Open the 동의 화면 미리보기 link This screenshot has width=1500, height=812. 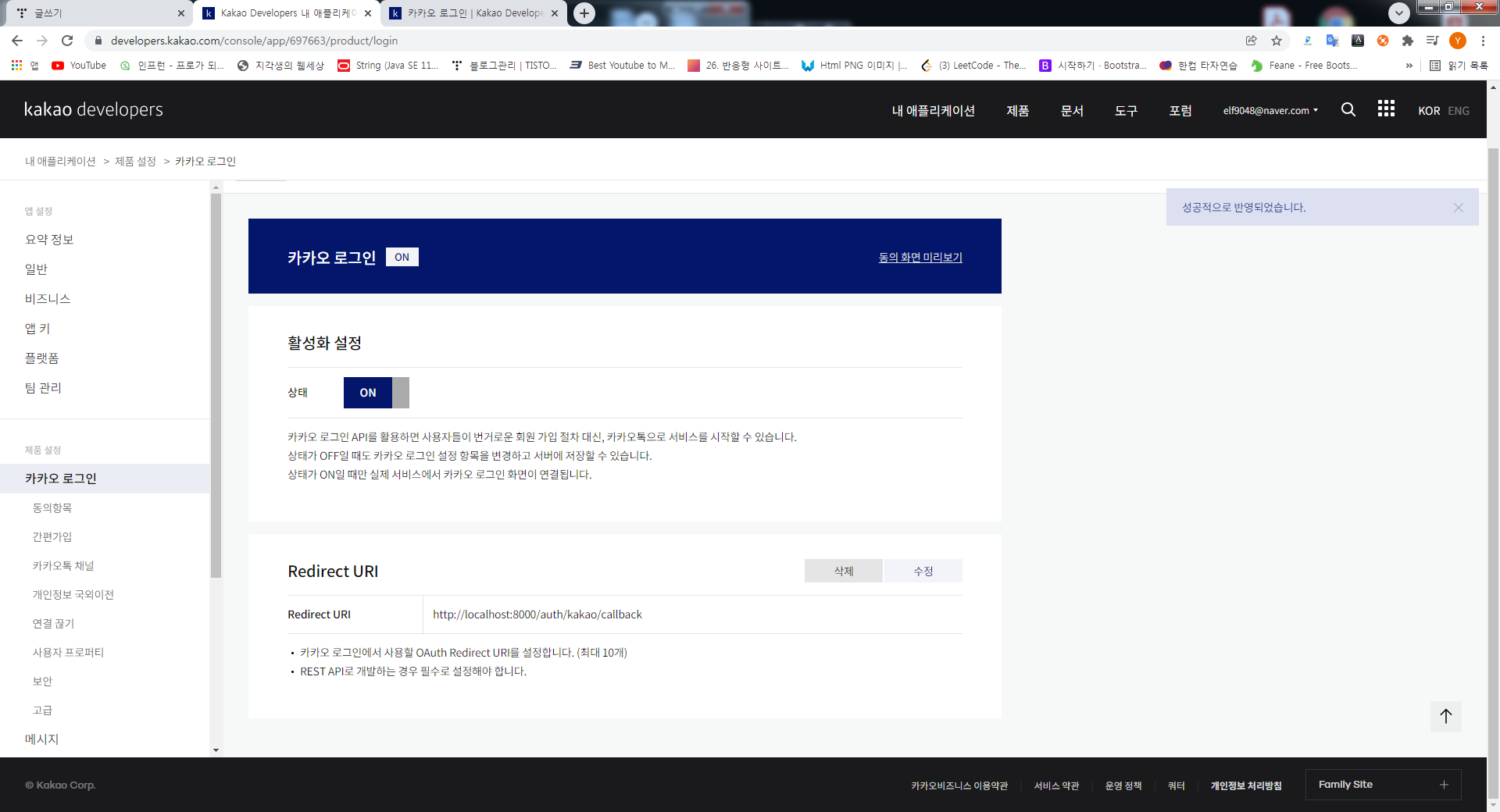pos(920,257)
